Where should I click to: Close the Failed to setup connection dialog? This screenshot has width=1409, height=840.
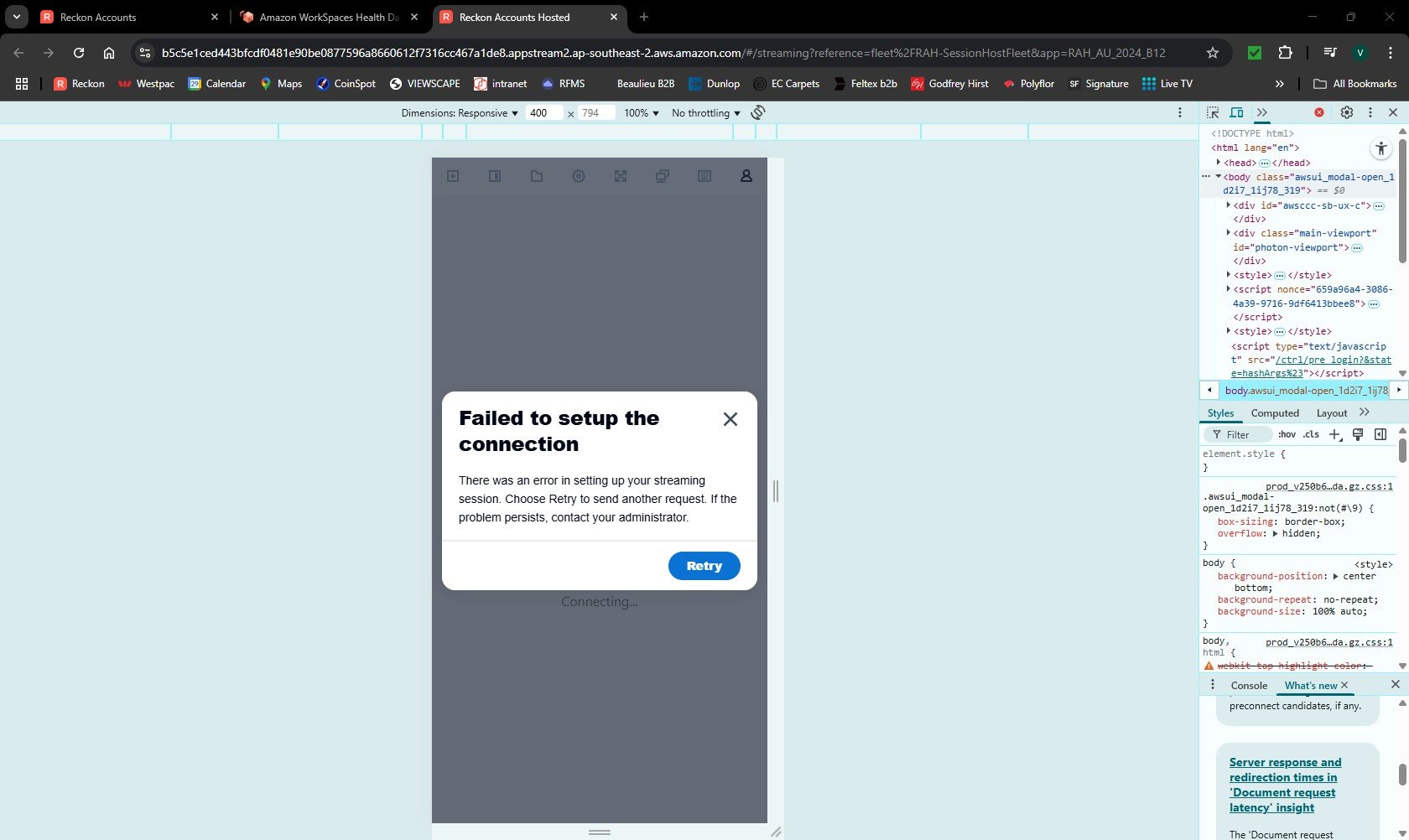click(730, 419)
